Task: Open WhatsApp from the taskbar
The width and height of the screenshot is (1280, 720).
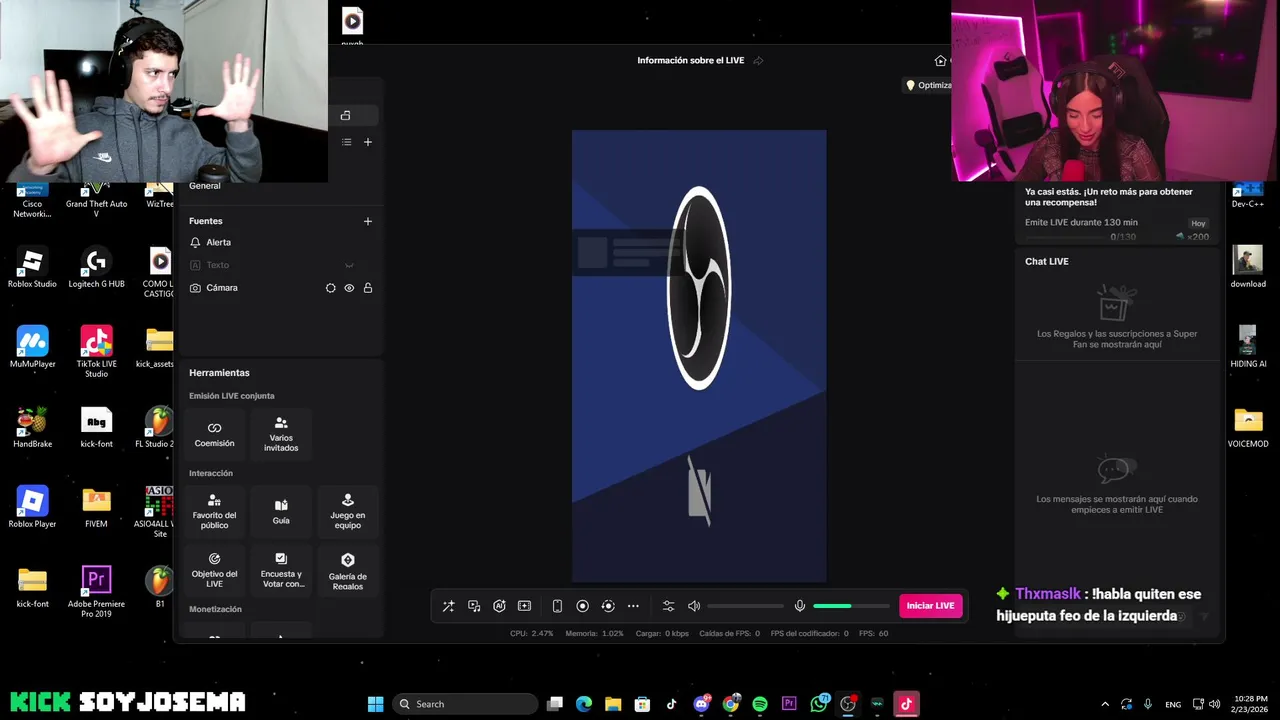Action: click(819, 704)
